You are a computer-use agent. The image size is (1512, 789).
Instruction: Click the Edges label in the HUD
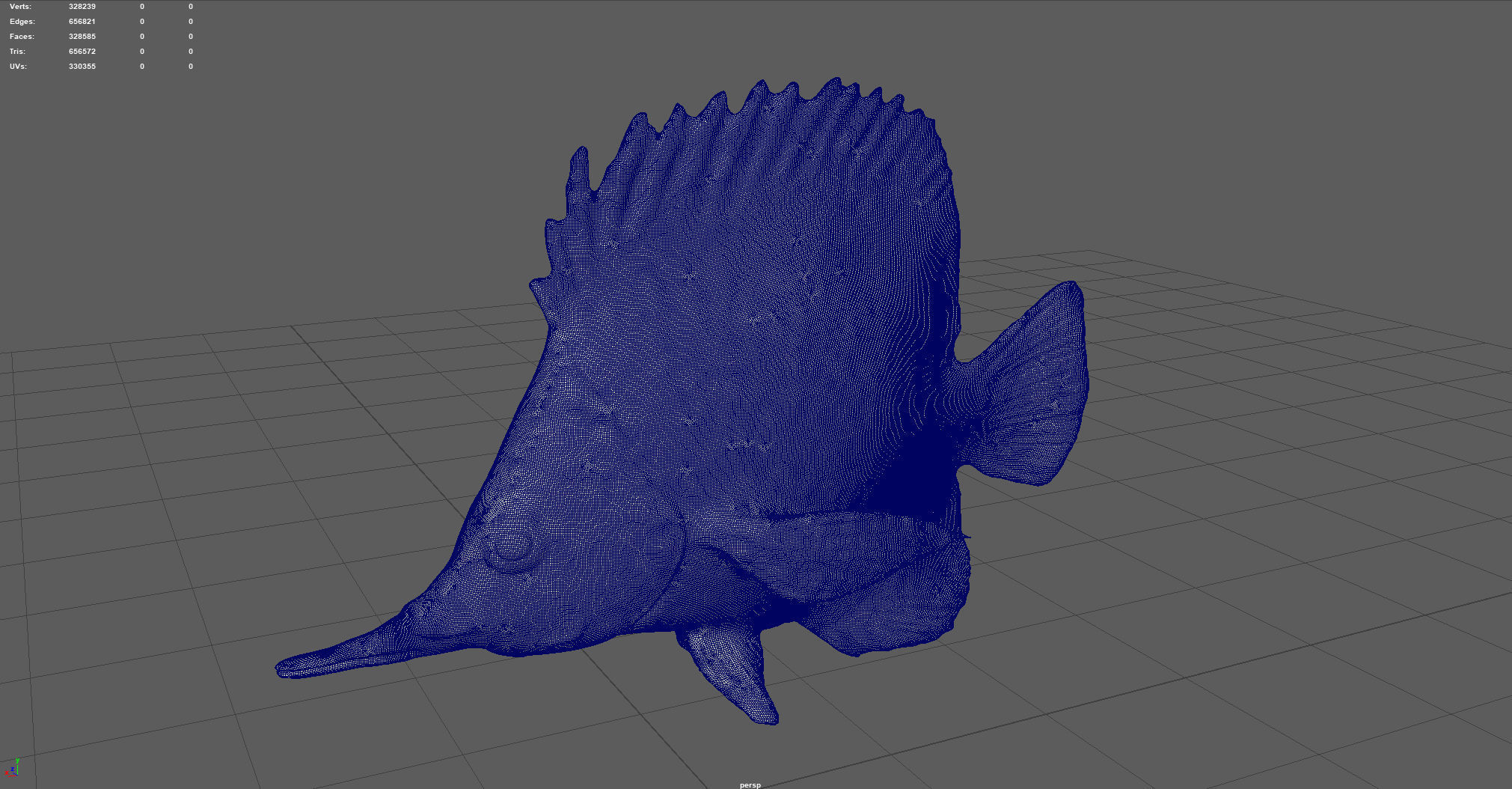22,21
